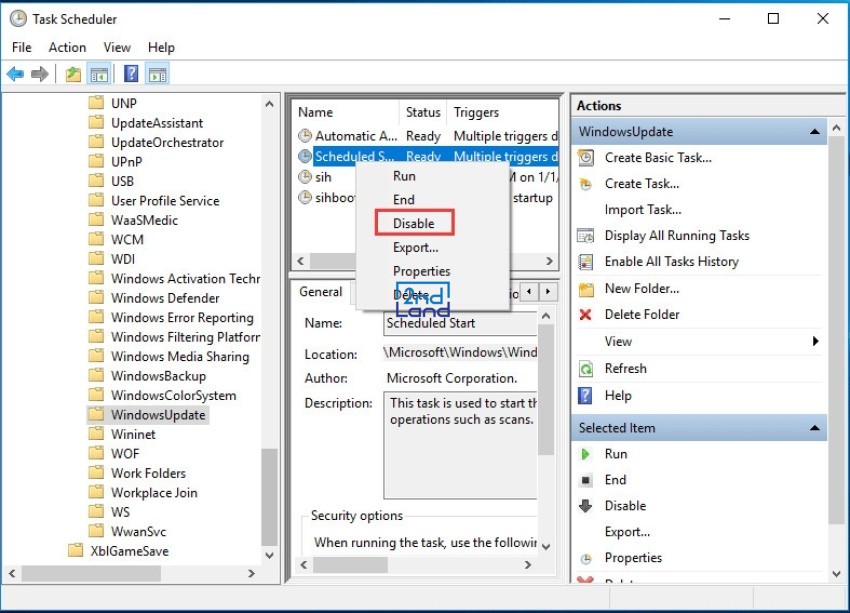The height and width of the screenshot is (613, 850).
Task: Select the Windows Defender folder
Action: click(x=165, y=298)
